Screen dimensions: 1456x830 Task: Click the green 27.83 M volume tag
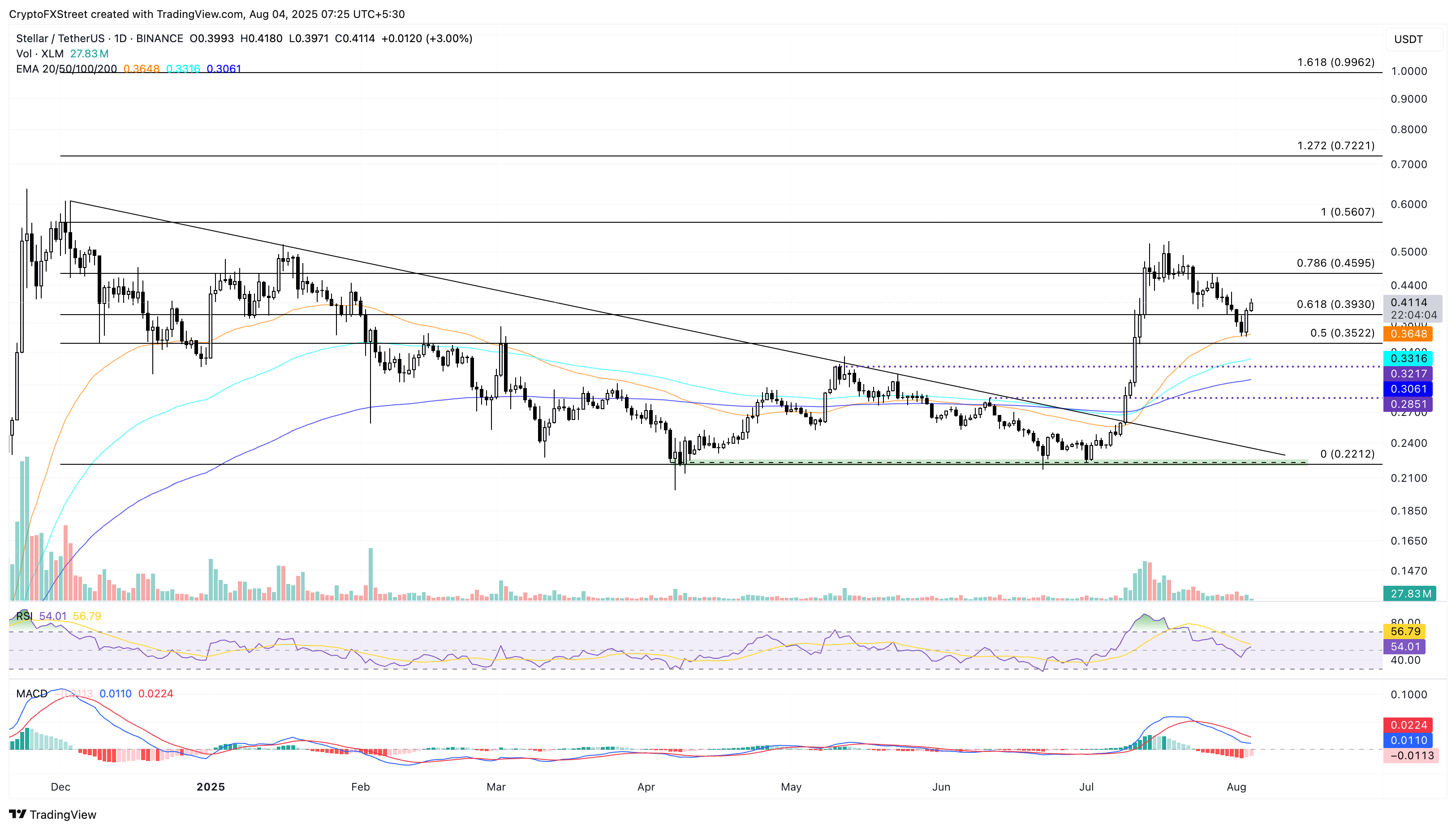click(1410, 593)
